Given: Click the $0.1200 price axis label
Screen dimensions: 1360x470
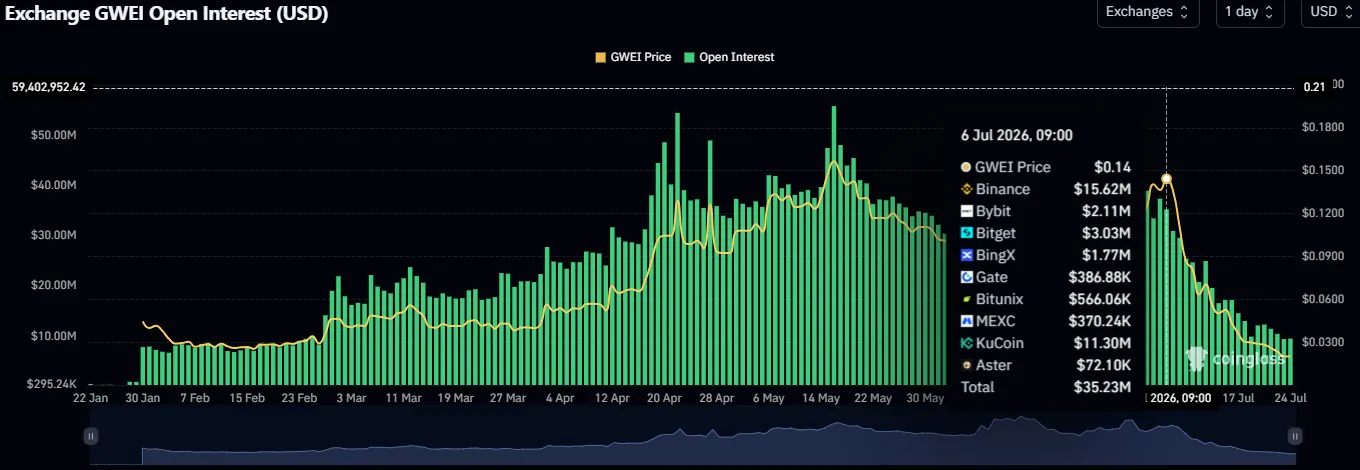Looking at the screenshot, I should pos(1322,213).
